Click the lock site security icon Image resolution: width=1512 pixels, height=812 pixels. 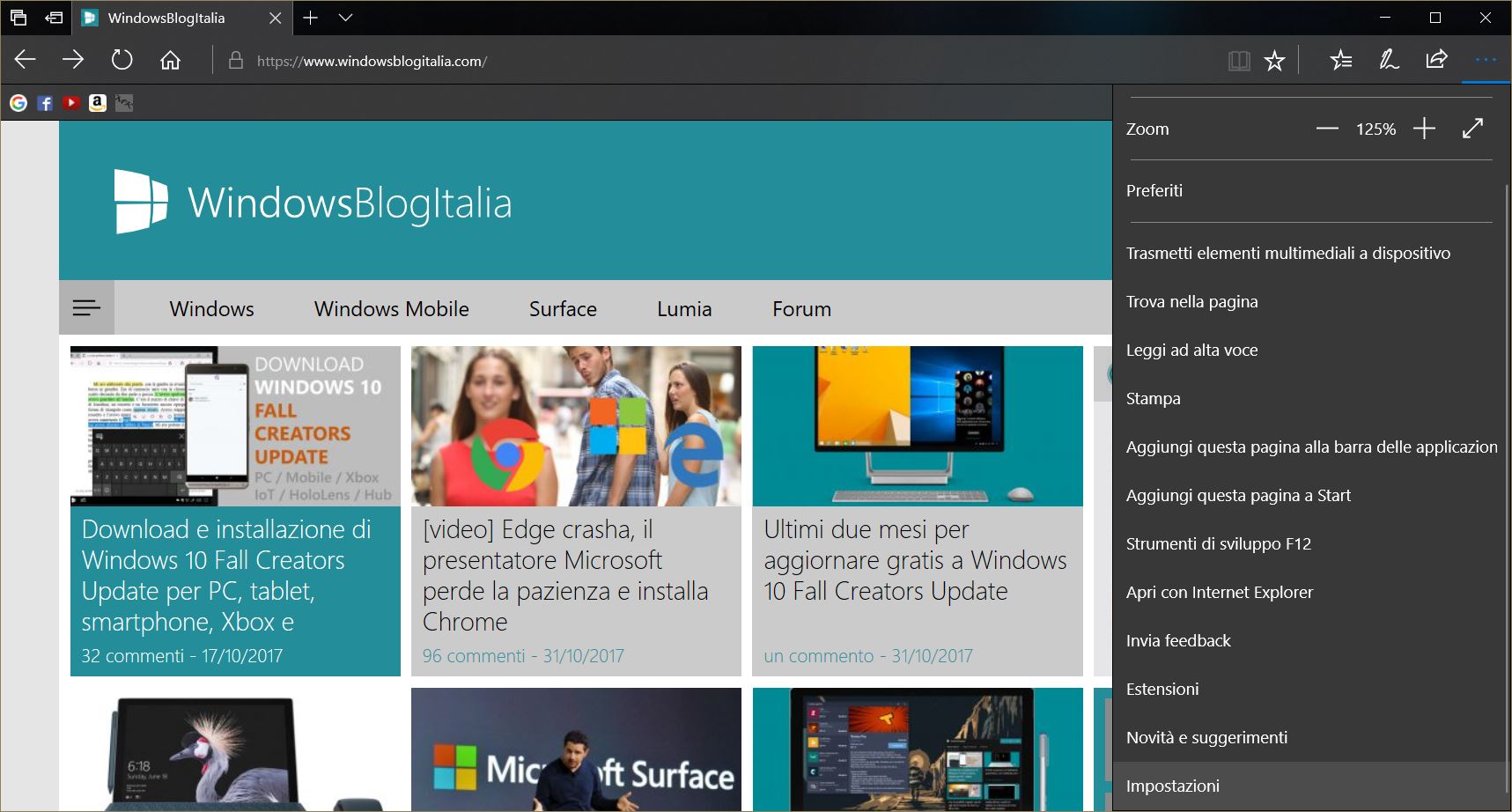(235, 61)
